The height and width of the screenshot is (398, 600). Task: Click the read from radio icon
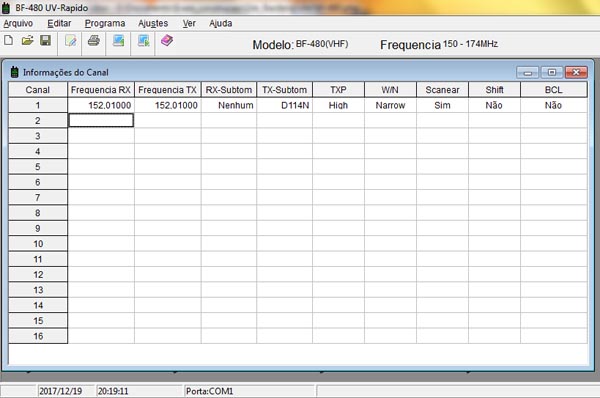[119, 40]
